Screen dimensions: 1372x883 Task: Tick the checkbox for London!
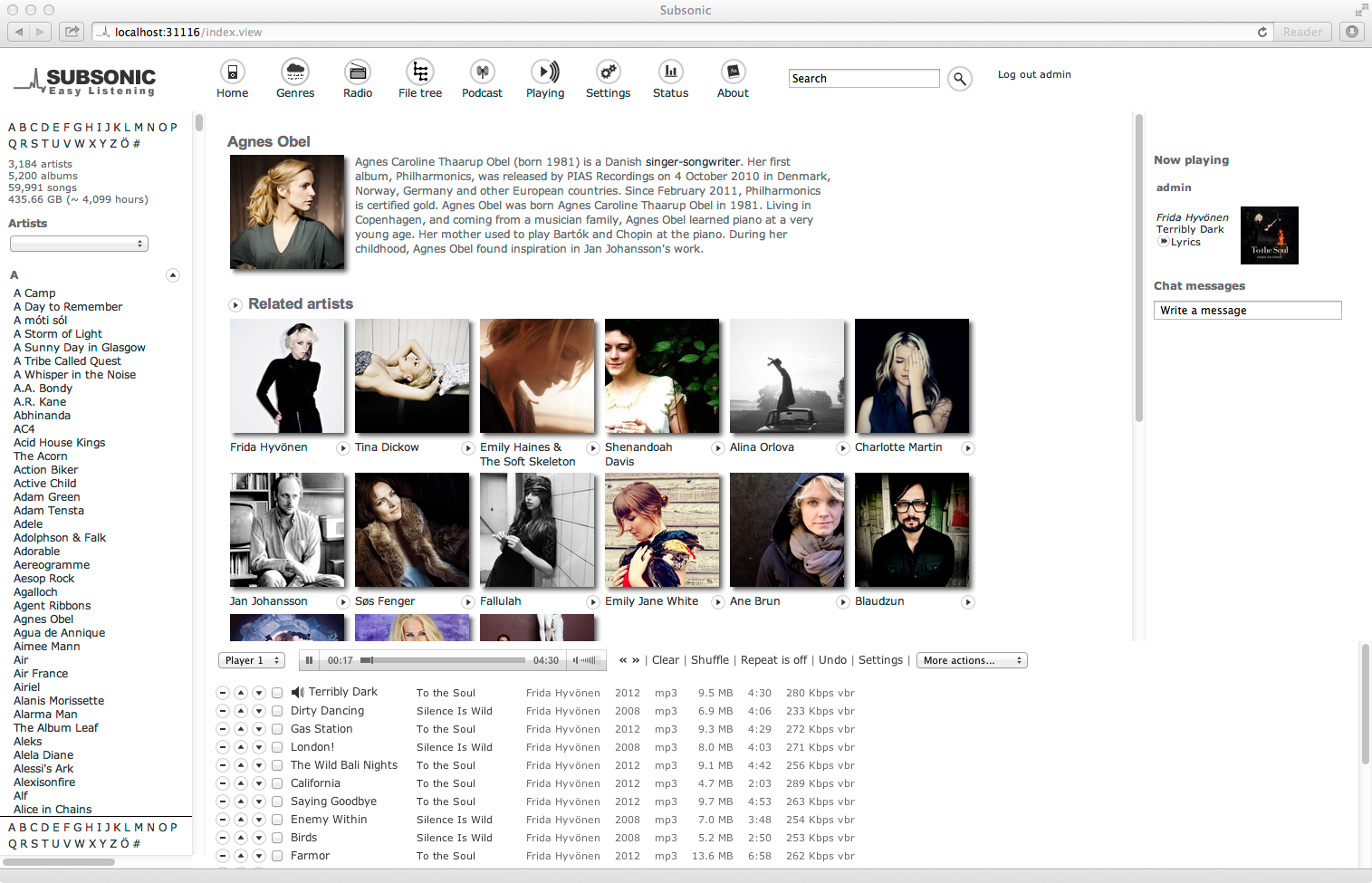point(277,747)
